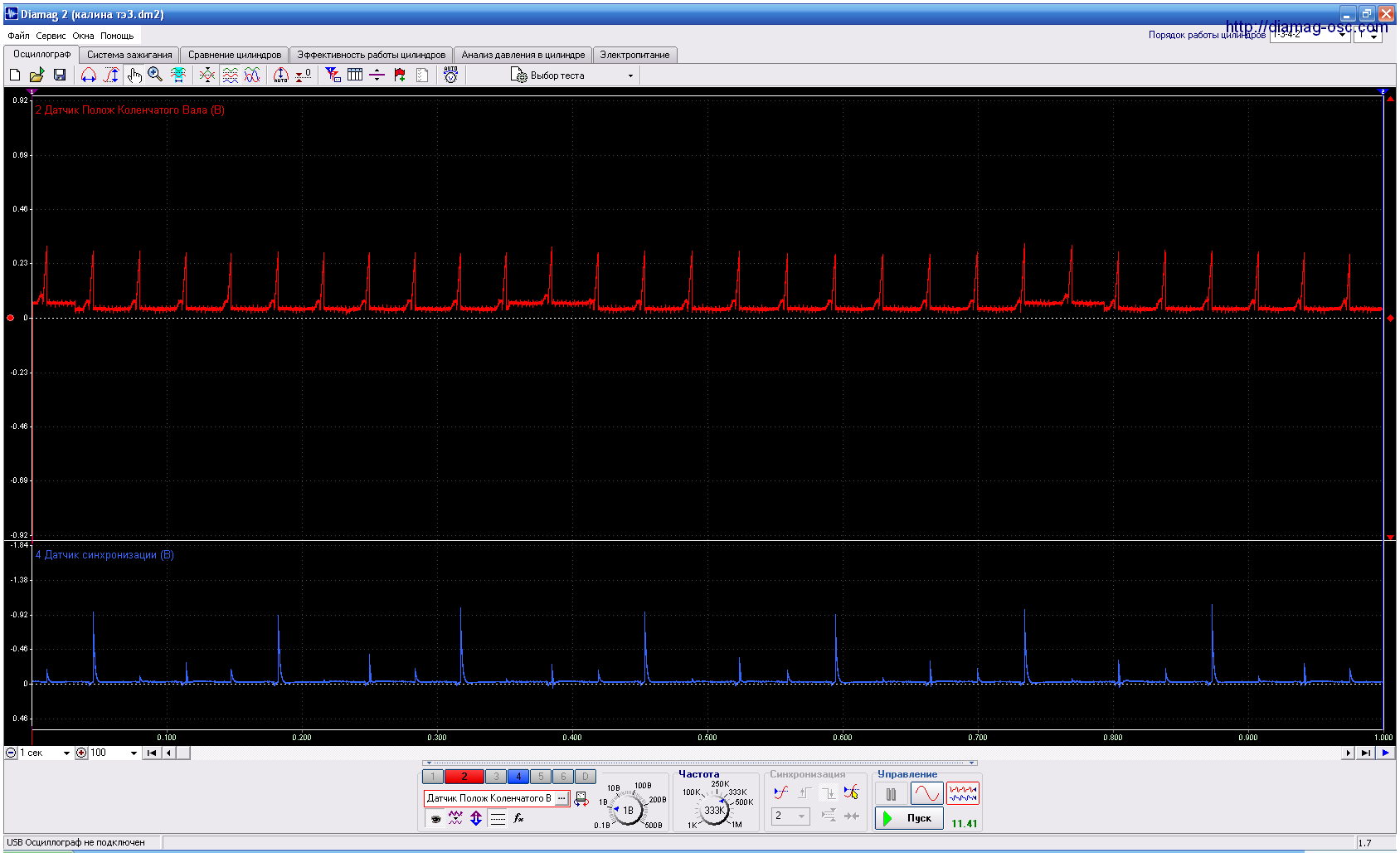Click the AUTO amplitude scaling icon
1400x853 pixels.
tap(281, 75)
